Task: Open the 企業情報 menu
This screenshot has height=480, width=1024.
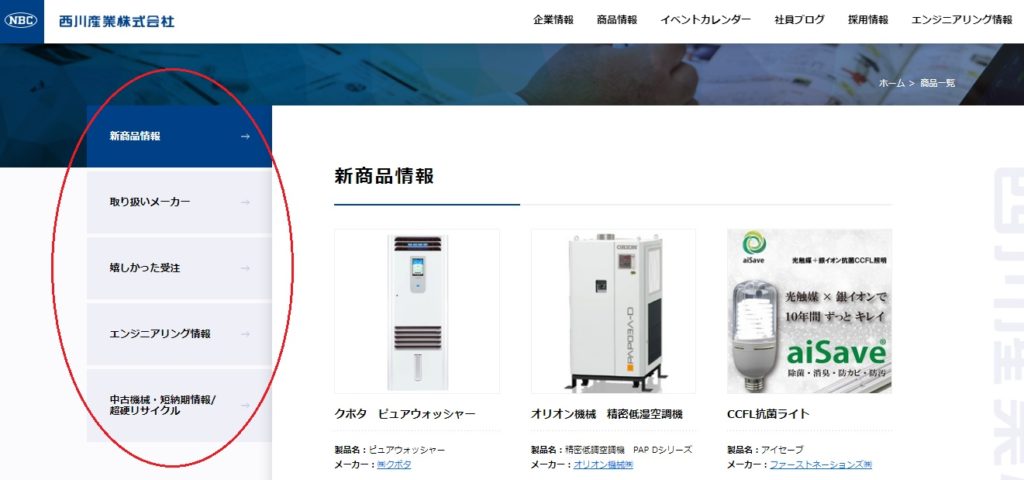Action: 553,20
